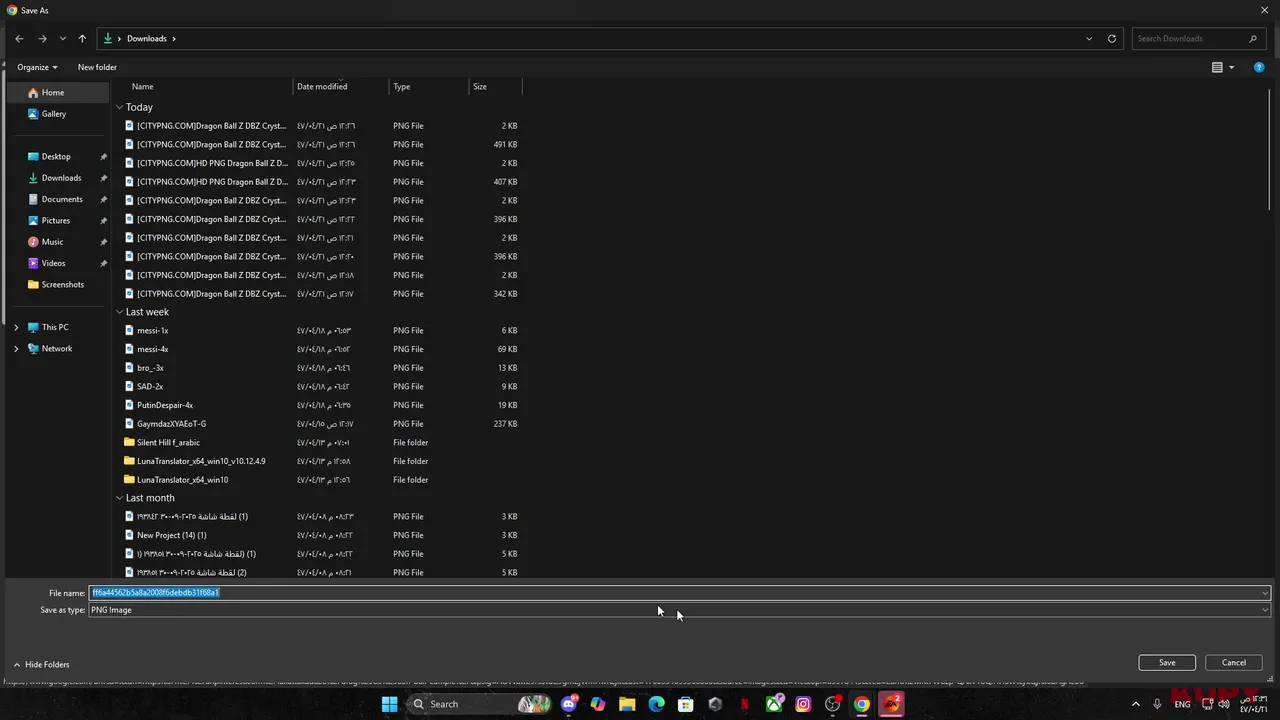Open Microsoft Edge from the taskbar
The height and width of the screenshot is (720, 1280).
click(656, 704)
